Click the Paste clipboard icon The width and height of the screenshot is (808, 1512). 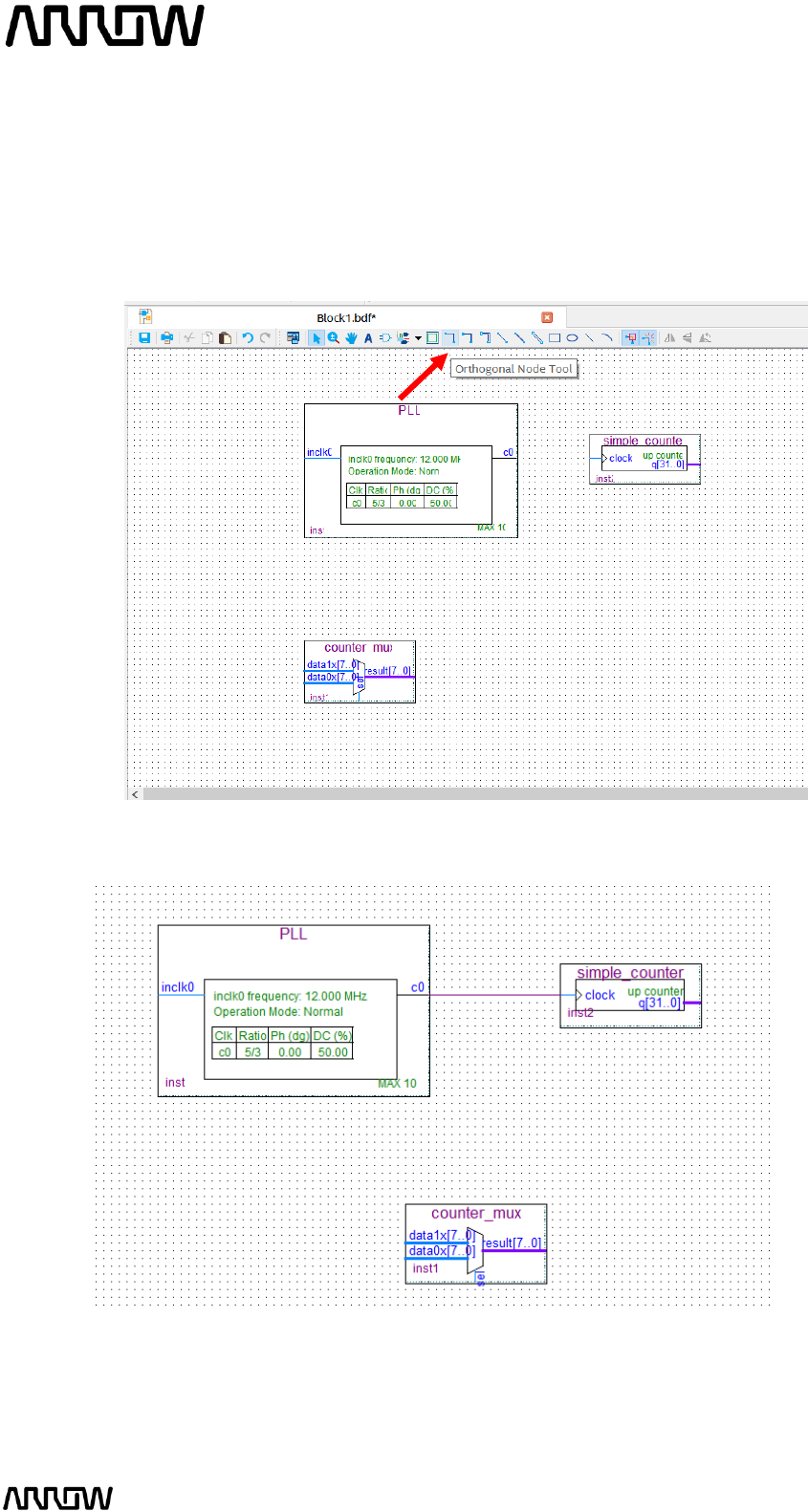(x=225, y=337)
